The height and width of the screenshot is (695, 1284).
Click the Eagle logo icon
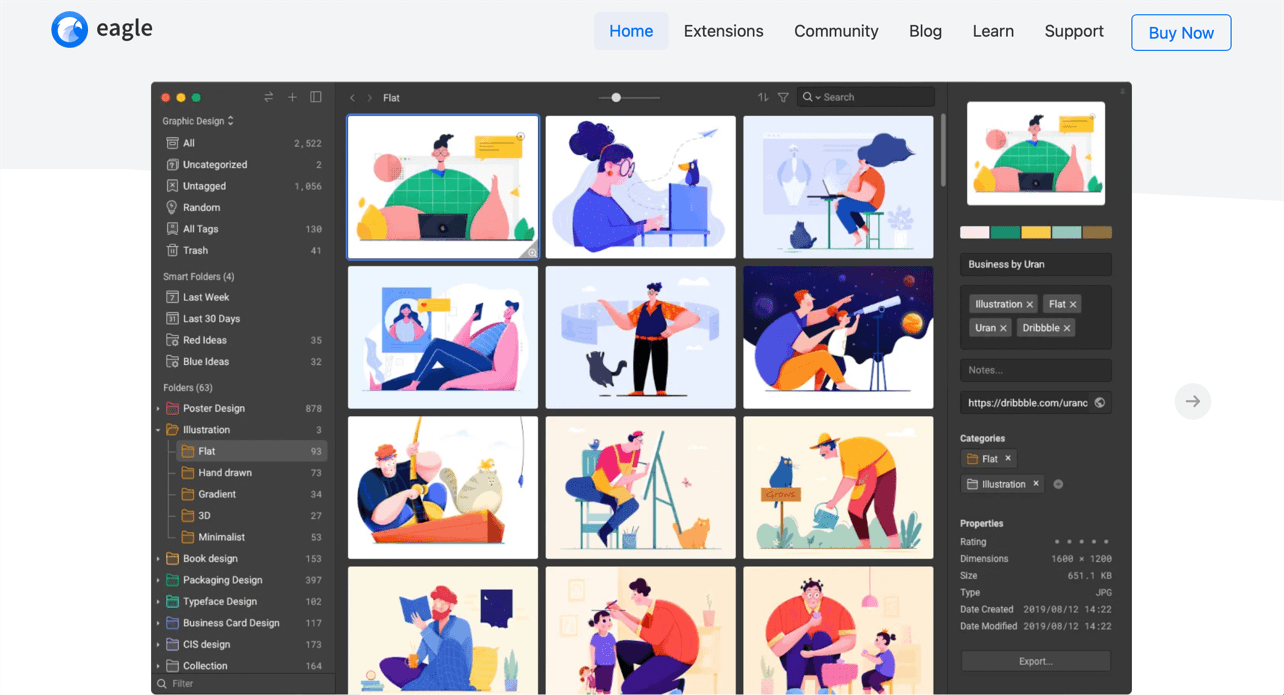[x=70, y=30]
